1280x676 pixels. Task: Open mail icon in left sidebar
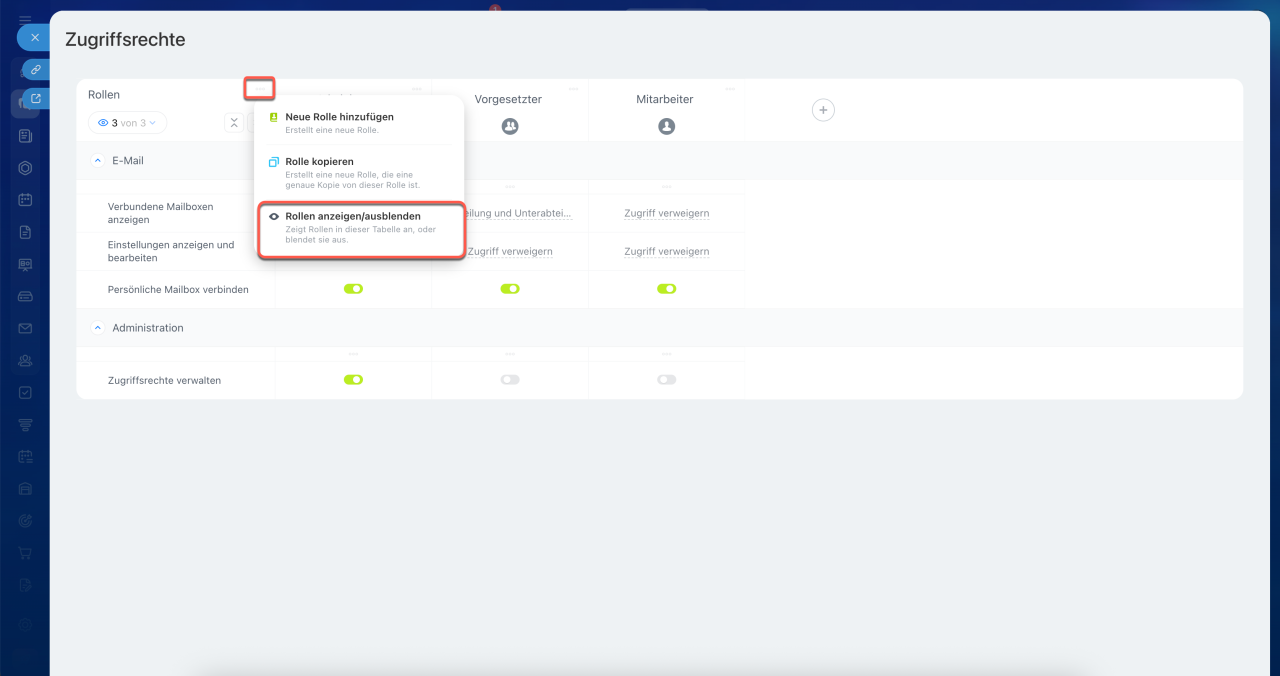[25, 328]
